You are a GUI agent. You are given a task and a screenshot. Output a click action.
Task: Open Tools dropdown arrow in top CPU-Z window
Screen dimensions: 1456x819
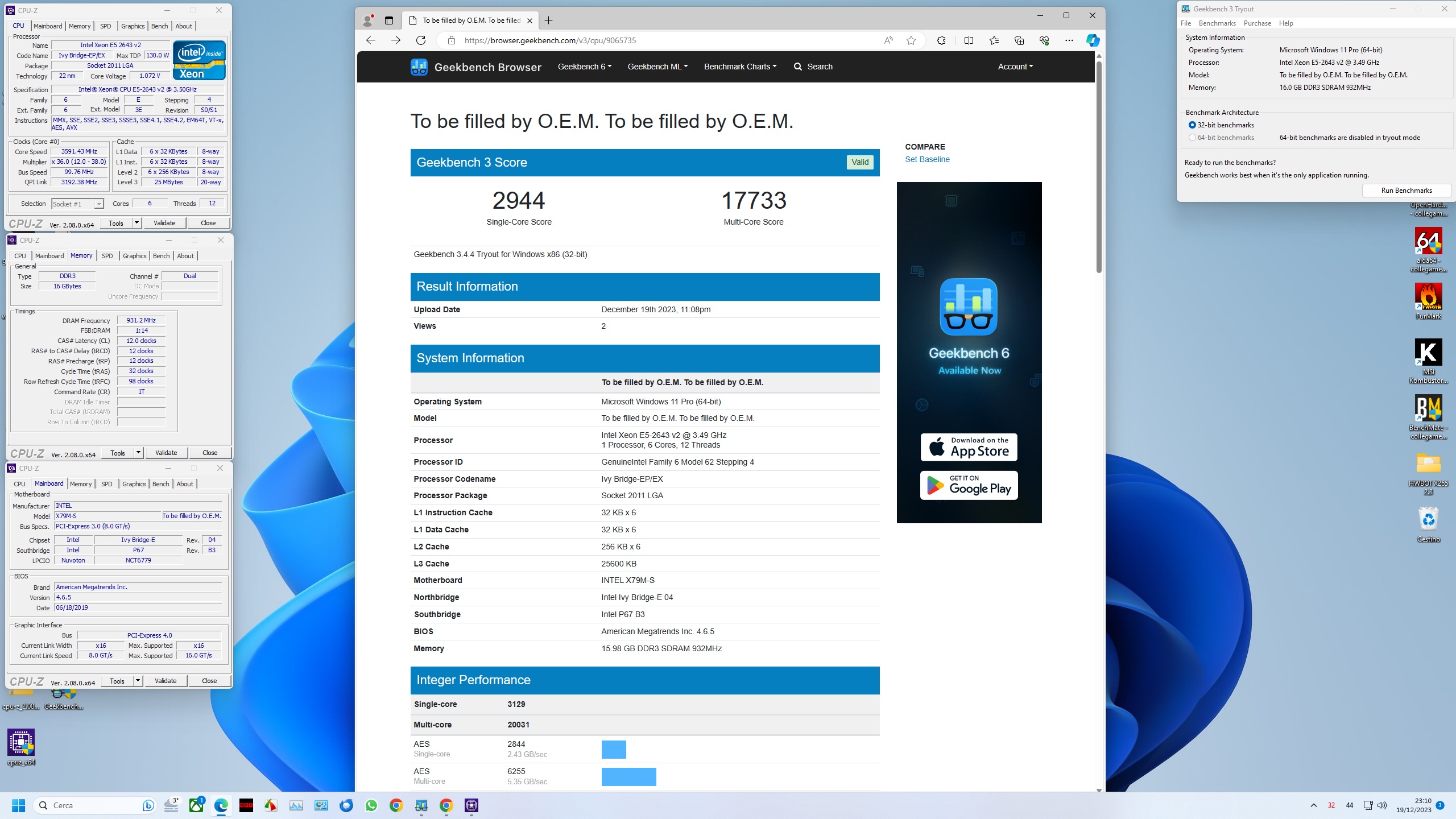pyautogui.click(x=137, y=223)
